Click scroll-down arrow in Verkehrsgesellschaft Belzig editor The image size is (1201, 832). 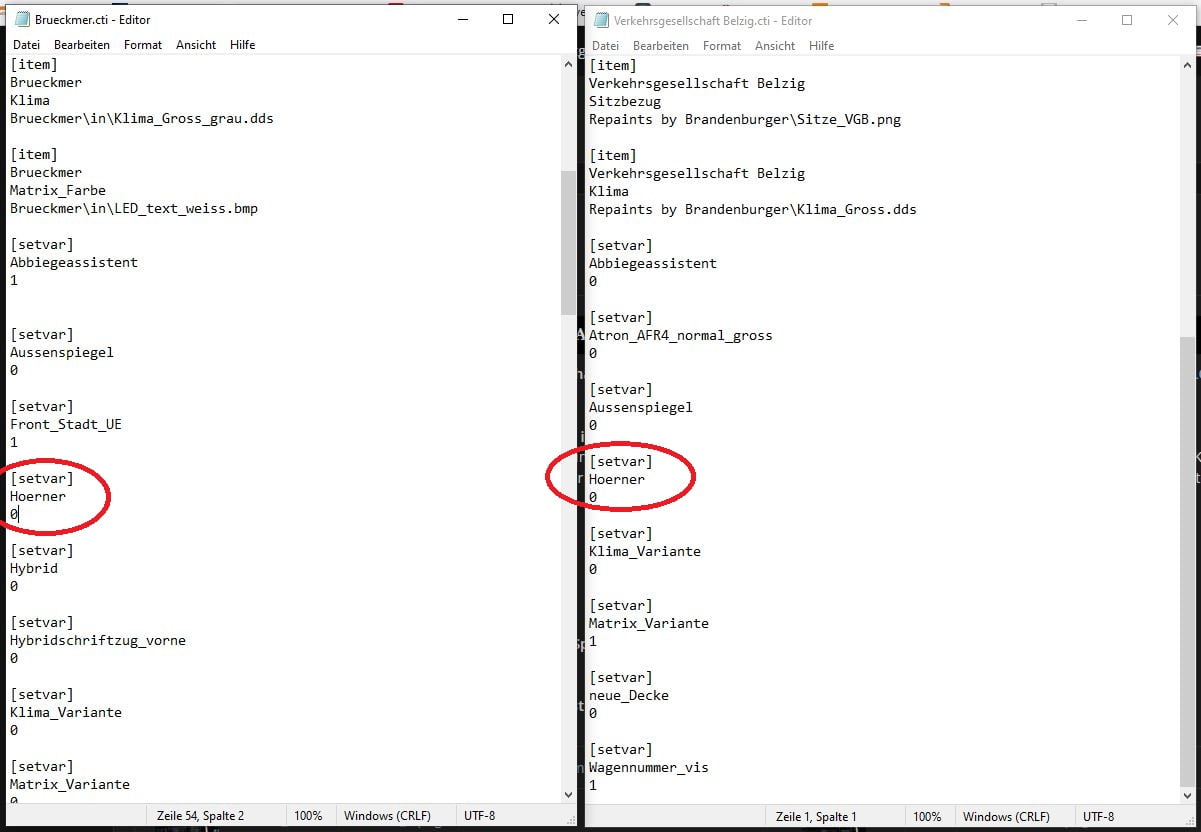1188,795
